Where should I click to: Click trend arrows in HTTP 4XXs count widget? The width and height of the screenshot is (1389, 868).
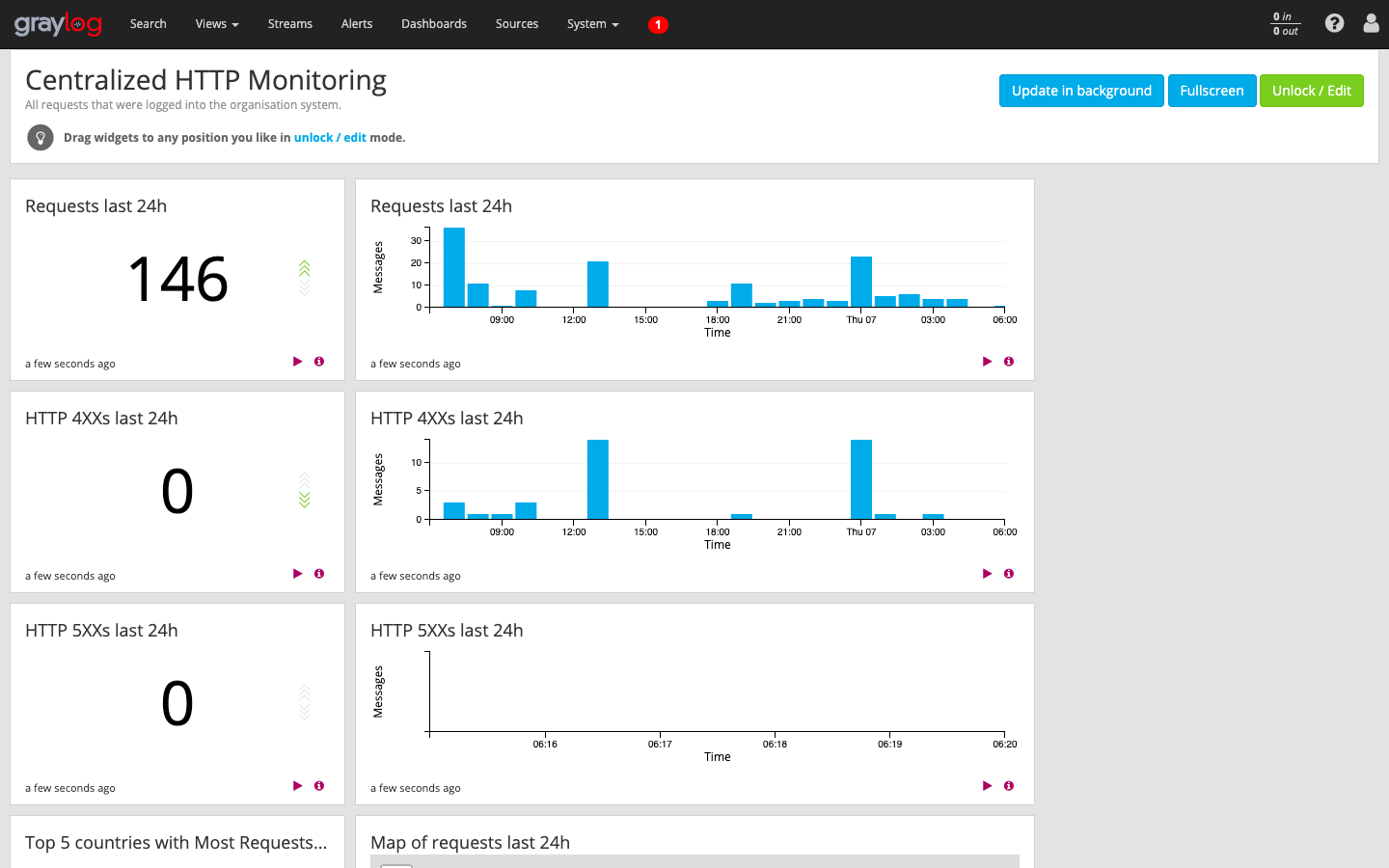(x=305, y=490)
